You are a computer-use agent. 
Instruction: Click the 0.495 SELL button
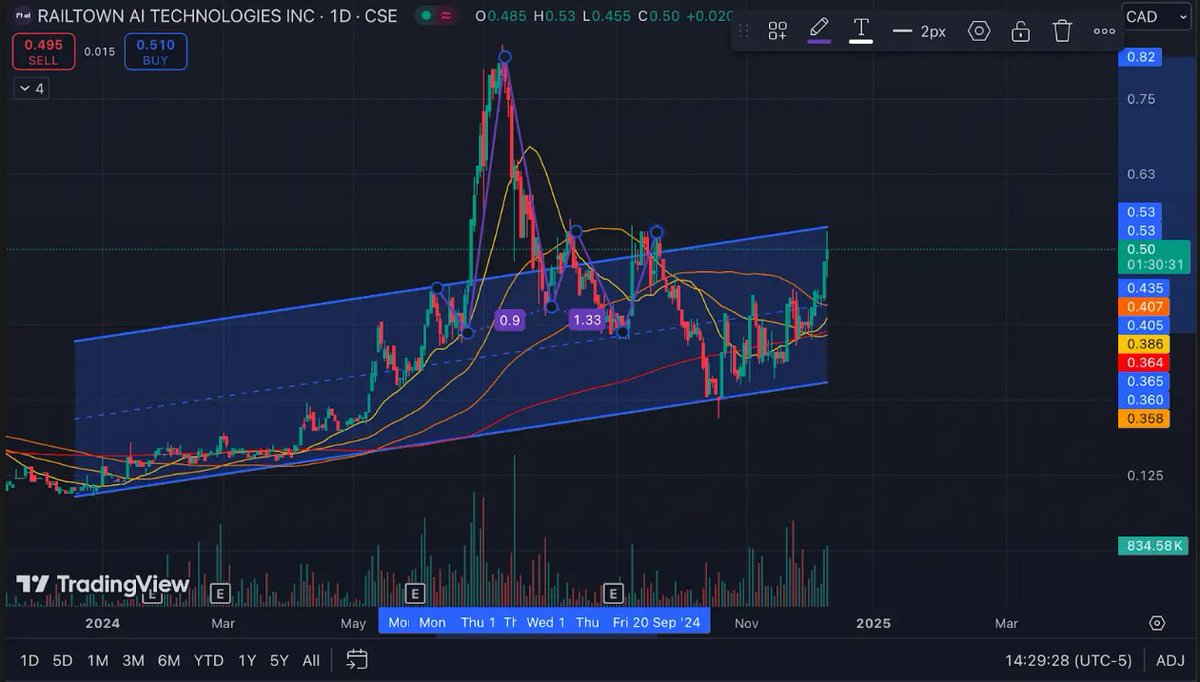coord(43,52)
